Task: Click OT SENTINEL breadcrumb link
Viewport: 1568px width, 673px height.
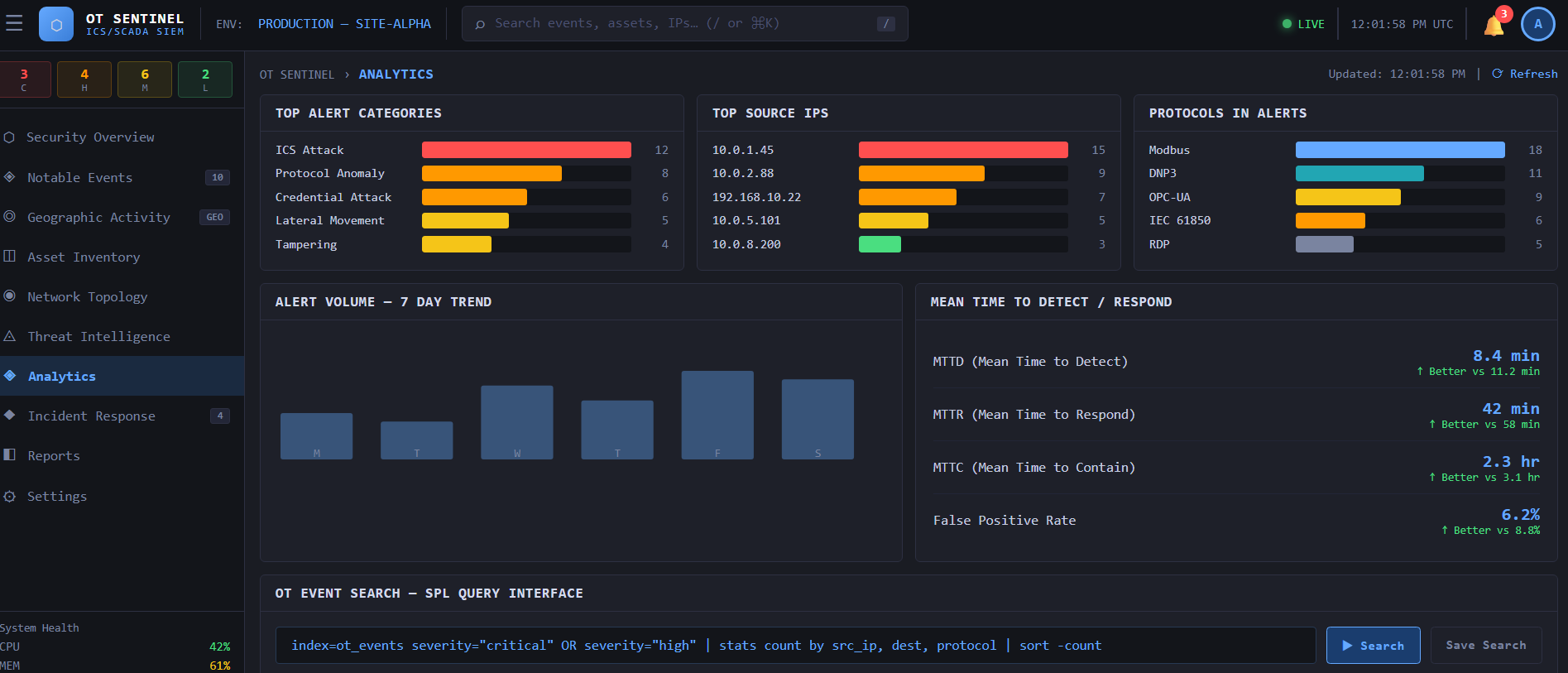Action: [297, 75]
